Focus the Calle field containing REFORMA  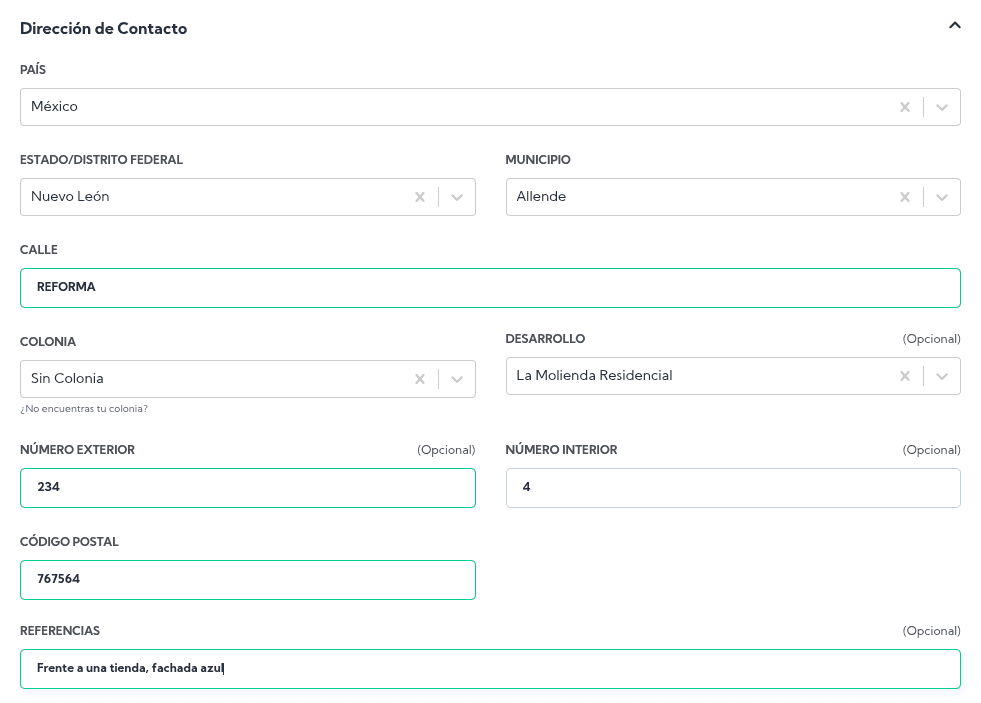pos(490,288)
